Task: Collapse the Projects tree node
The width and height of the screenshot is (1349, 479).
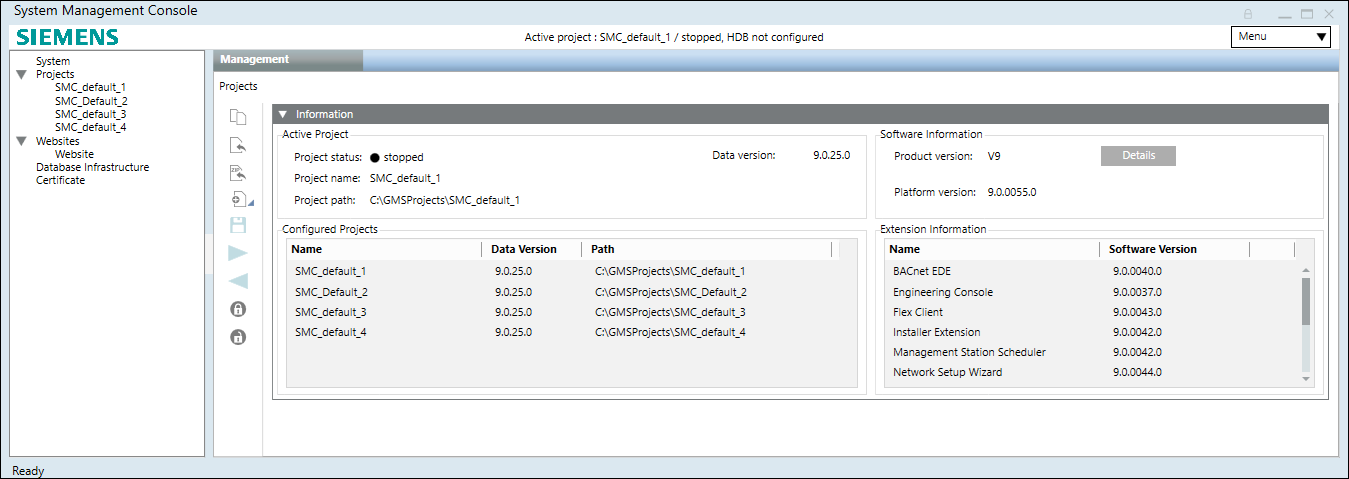Action: tap(21, 74)
